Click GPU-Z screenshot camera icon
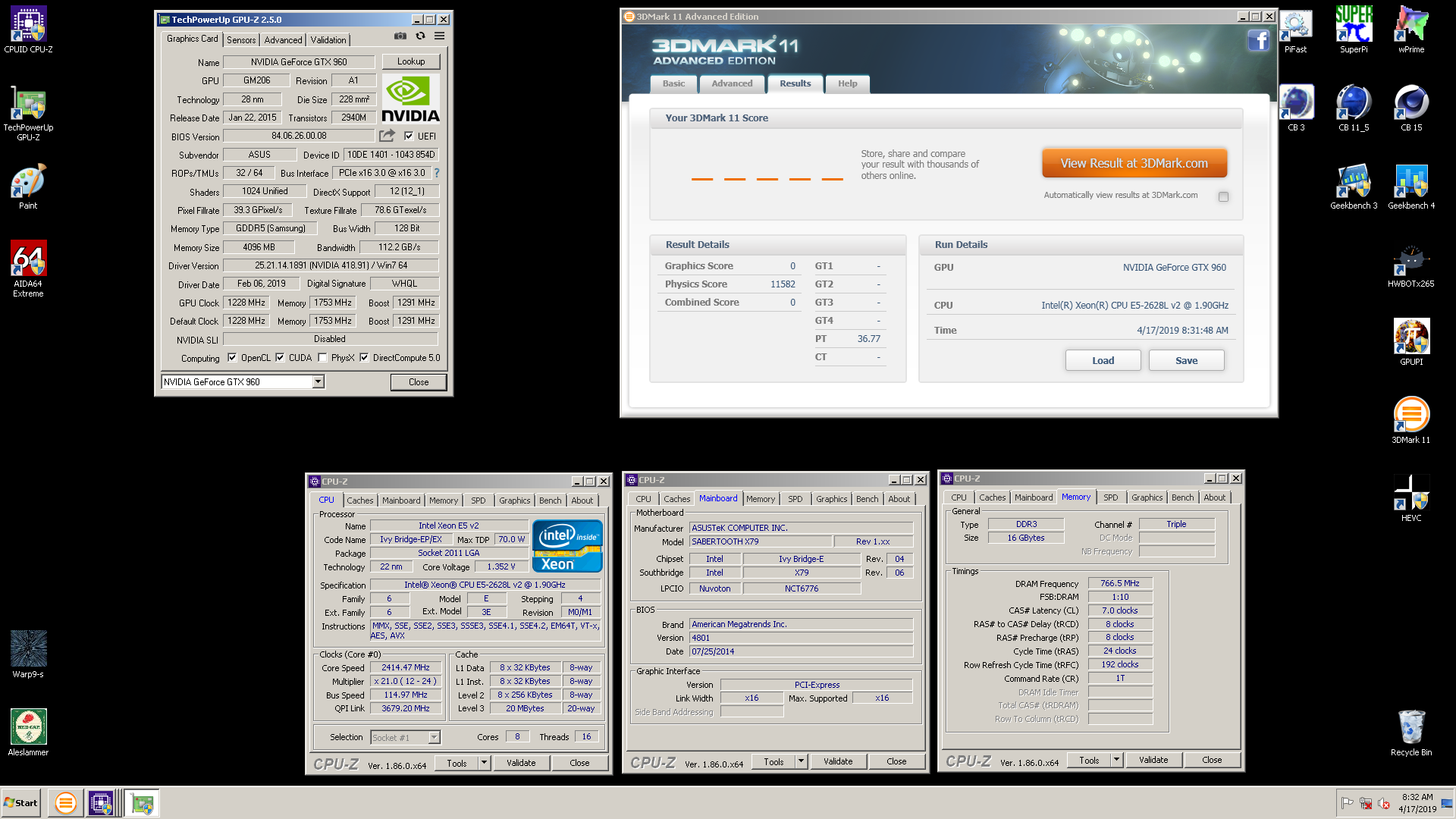This screenshot has height=819, width=1456. click(x=400, y=36)
